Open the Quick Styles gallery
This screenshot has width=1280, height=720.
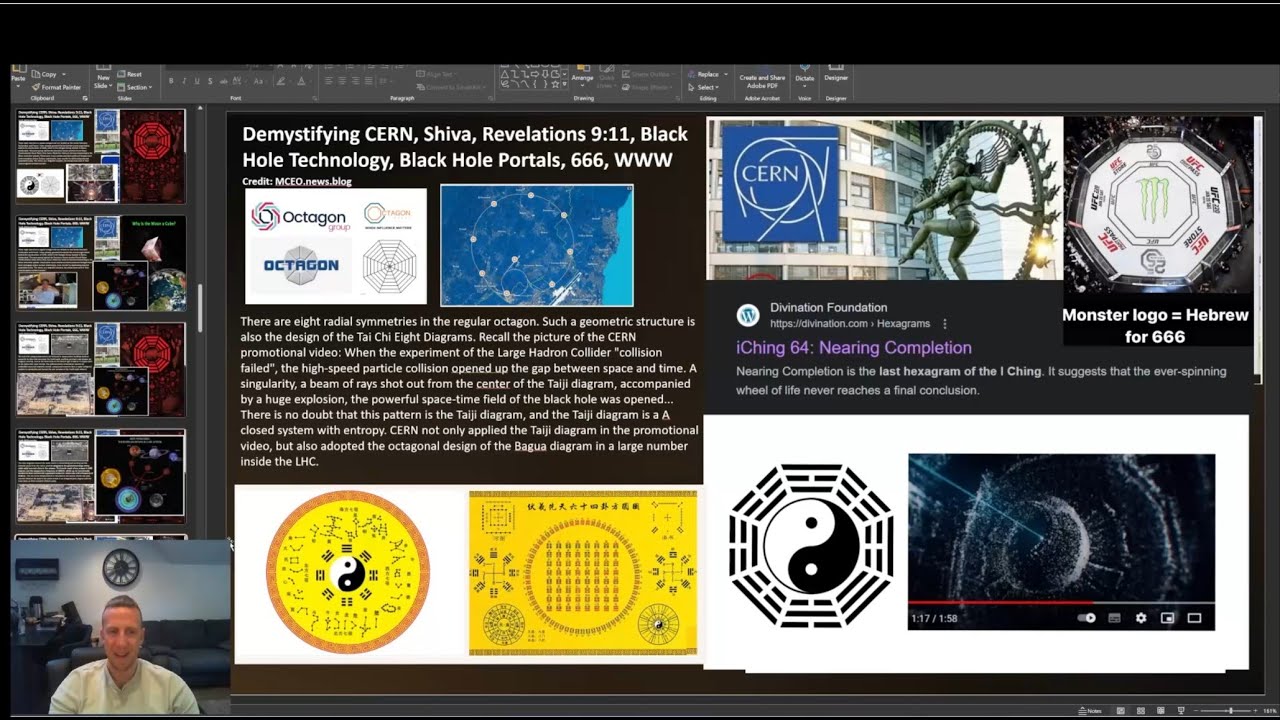607,78
